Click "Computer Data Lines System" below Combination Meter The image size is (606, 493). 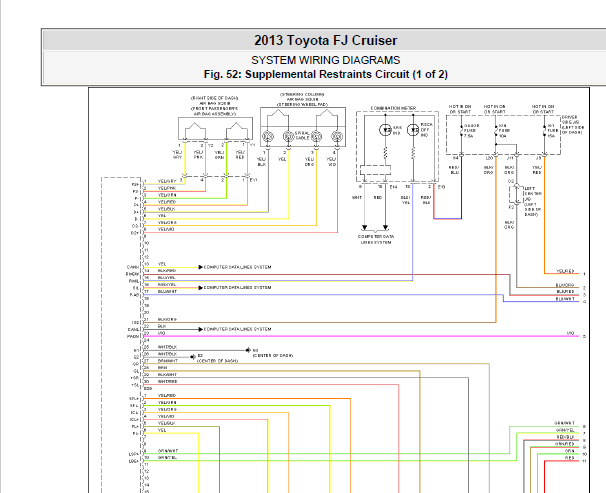[376, 239]
